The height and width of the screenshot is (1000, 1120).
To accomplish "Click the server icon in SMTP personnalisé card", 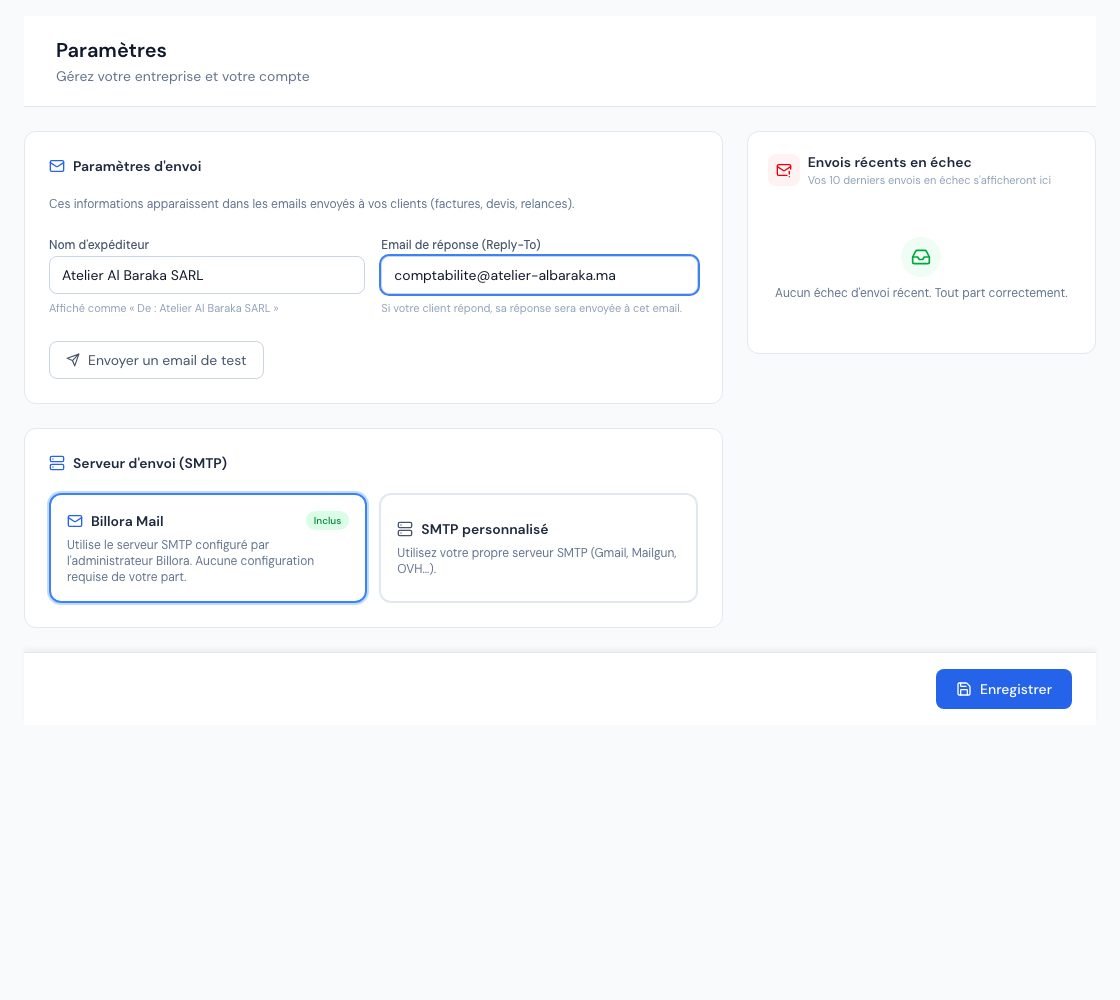I will [x=405, y=529].
